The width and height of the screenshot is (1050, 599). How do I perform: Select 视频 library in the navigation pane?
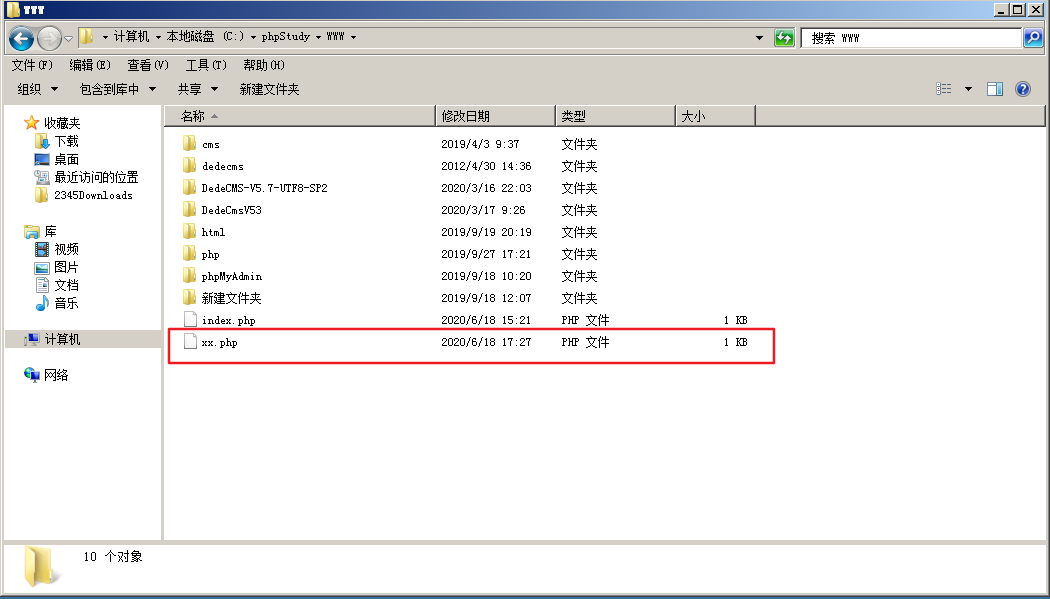[x=66, y=249]
